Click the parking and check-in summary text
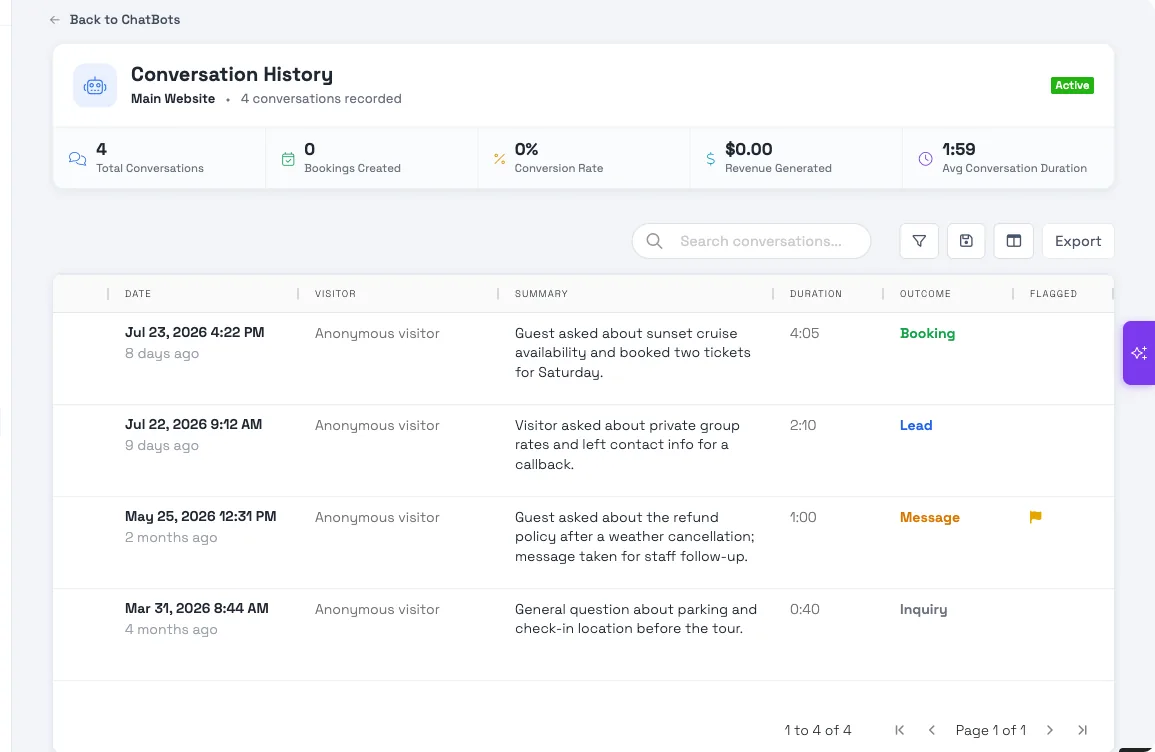Viewport: 1155px width, 752px height. coord(636,619)
